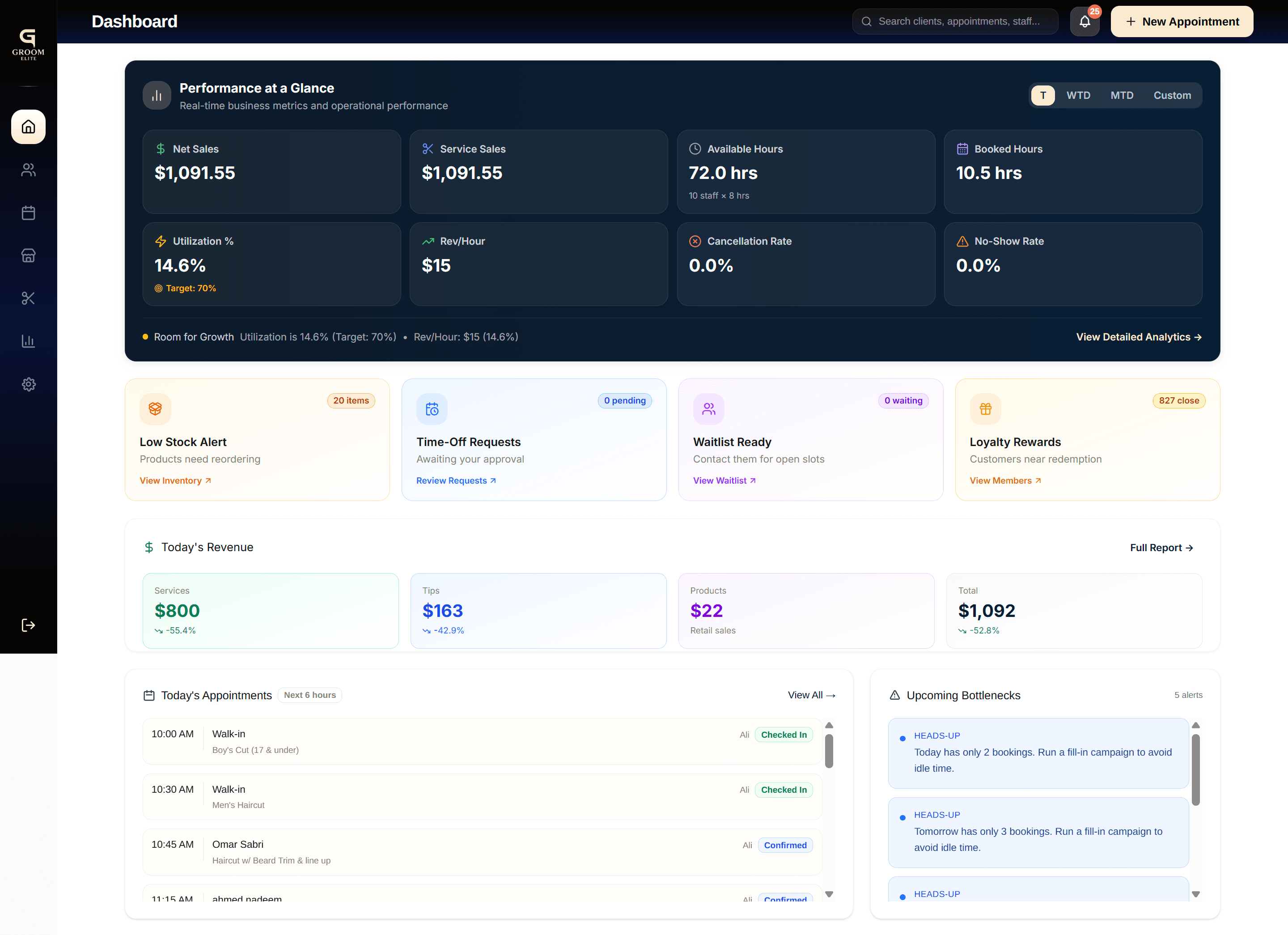Open the notifications bell with 25 badge
Image resolution: width=1288 pixels, height=935 pixels.
pos(1085,21)
